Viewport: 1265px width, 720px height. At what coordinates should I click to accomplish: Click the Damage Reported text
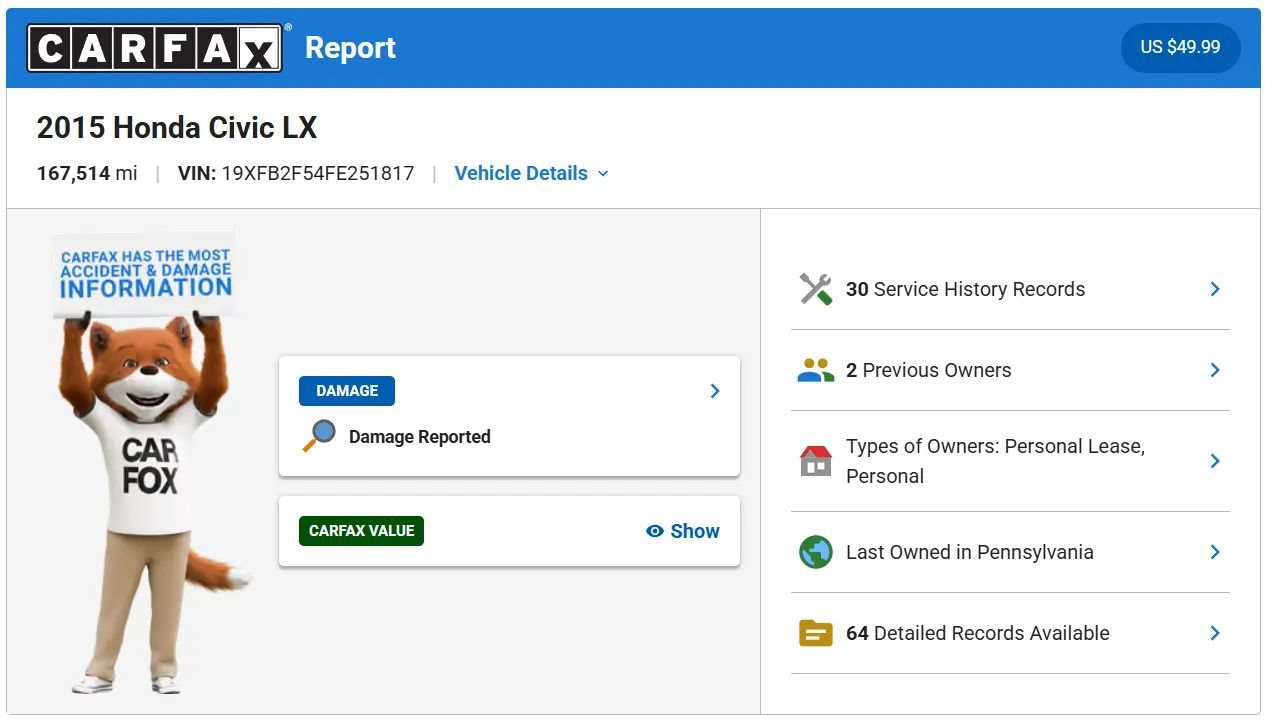pos(420,437)
